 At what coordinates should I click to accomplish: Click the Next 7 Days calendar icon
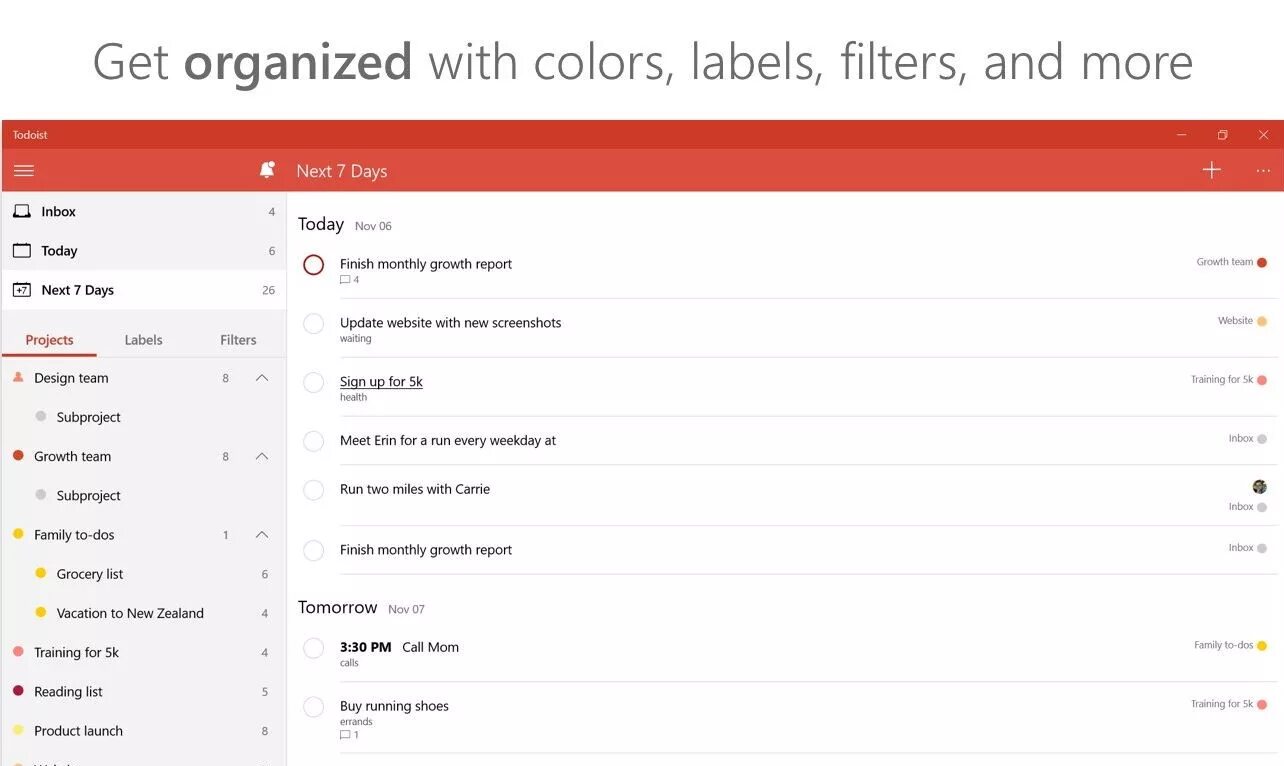tap(22, 290)
